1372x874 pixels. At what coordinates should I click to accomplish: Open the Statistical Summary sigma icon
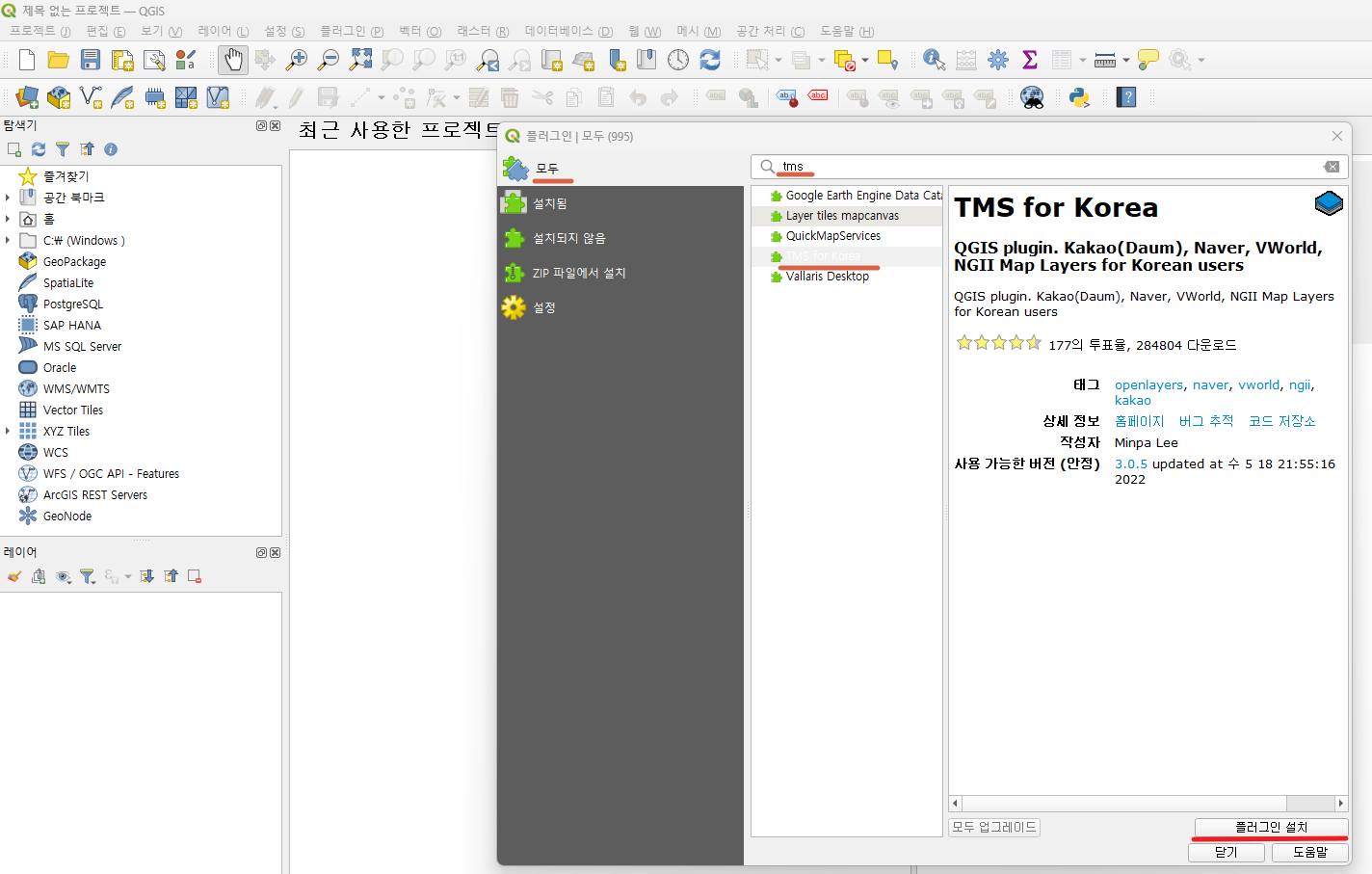[x=1030, y=60]
